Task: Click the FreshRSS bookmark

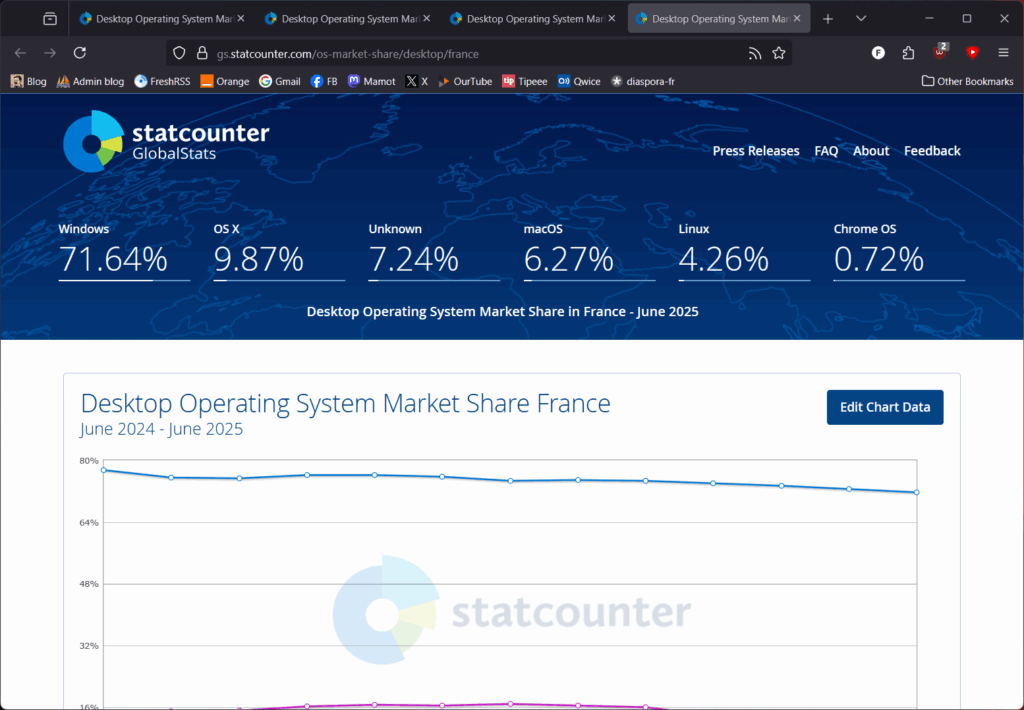Action: 162,81
